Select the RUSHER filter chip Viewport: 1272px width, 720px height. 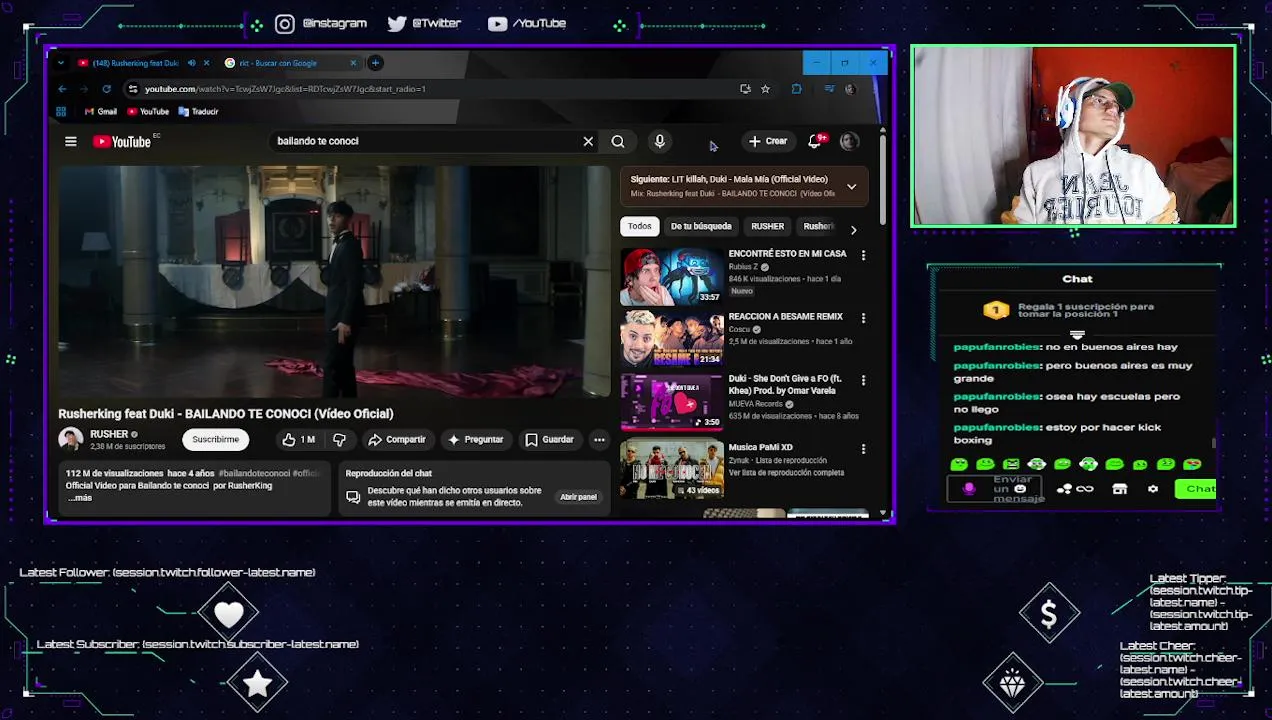[x=768, y=227]
